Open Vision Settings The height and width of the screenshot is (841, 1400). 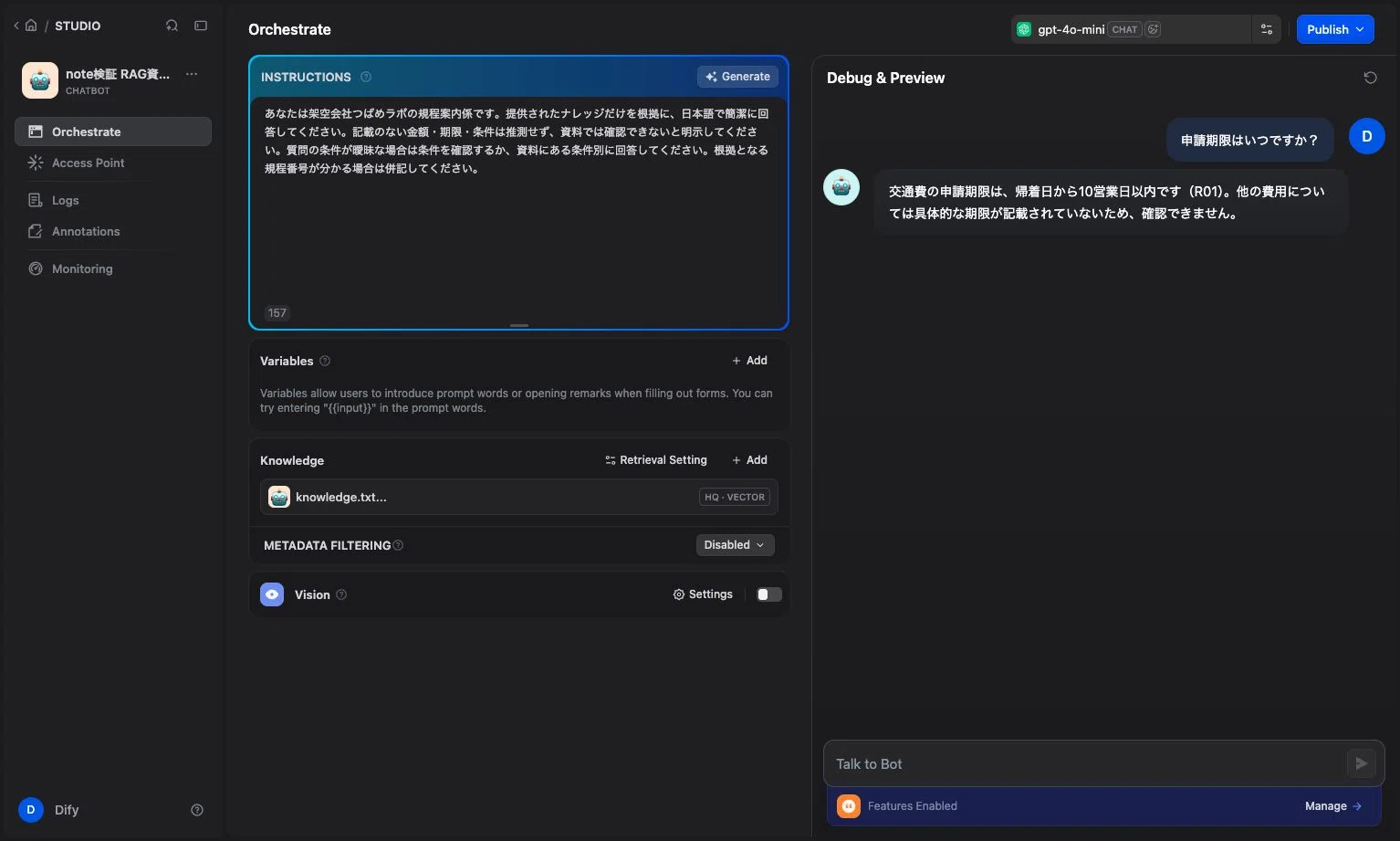(x=703, y=594)
